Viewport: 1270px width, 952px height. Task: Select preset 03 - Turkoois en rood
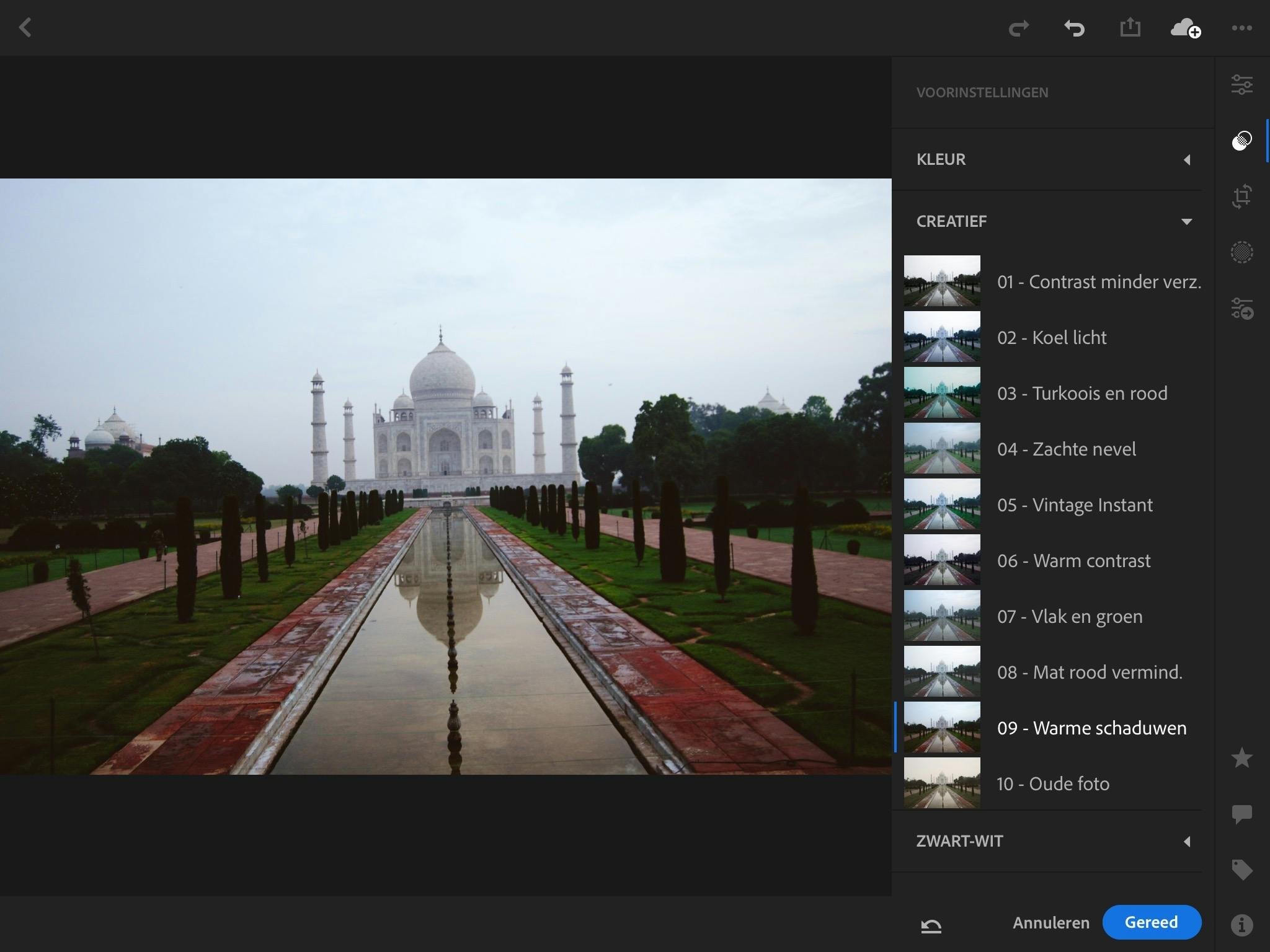tap(1081, 393)
